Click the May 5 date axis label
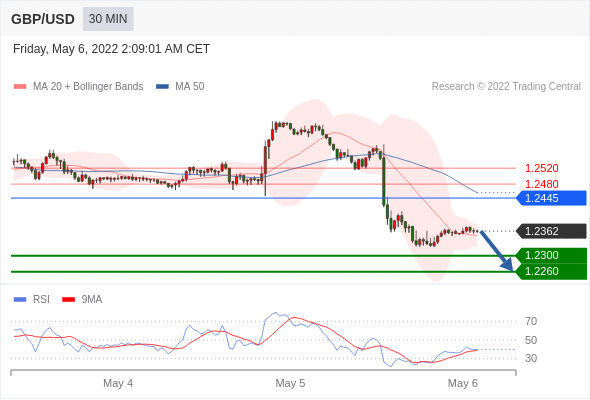The image size is (590, 400). (x=290, y=383)
